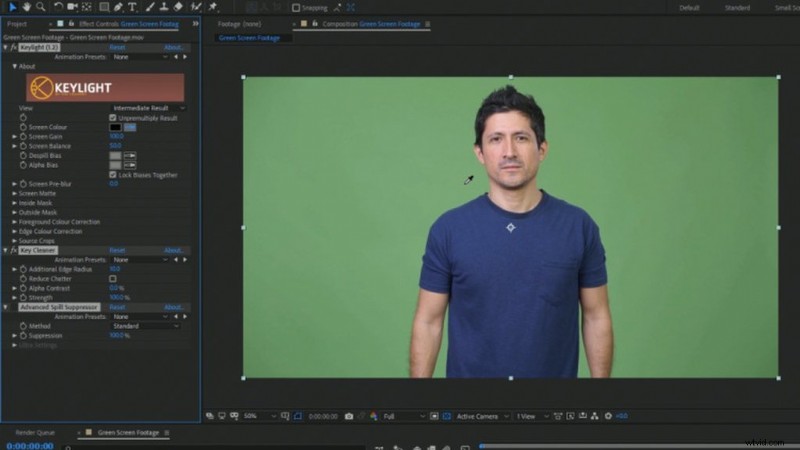
Task: Select the Rectangle shape tool
Action: [104, 7]
